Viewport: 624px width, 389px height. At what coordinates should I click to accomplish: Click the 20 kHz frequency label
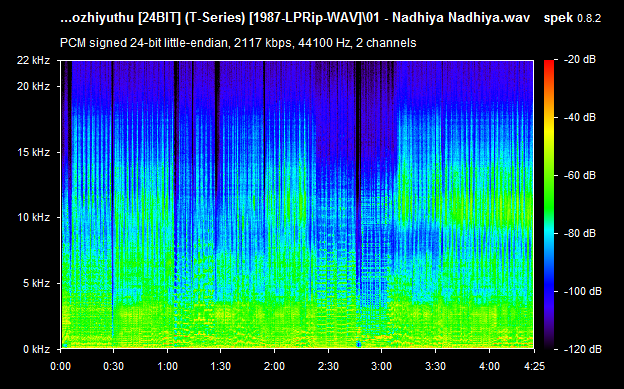coord(33,86)
